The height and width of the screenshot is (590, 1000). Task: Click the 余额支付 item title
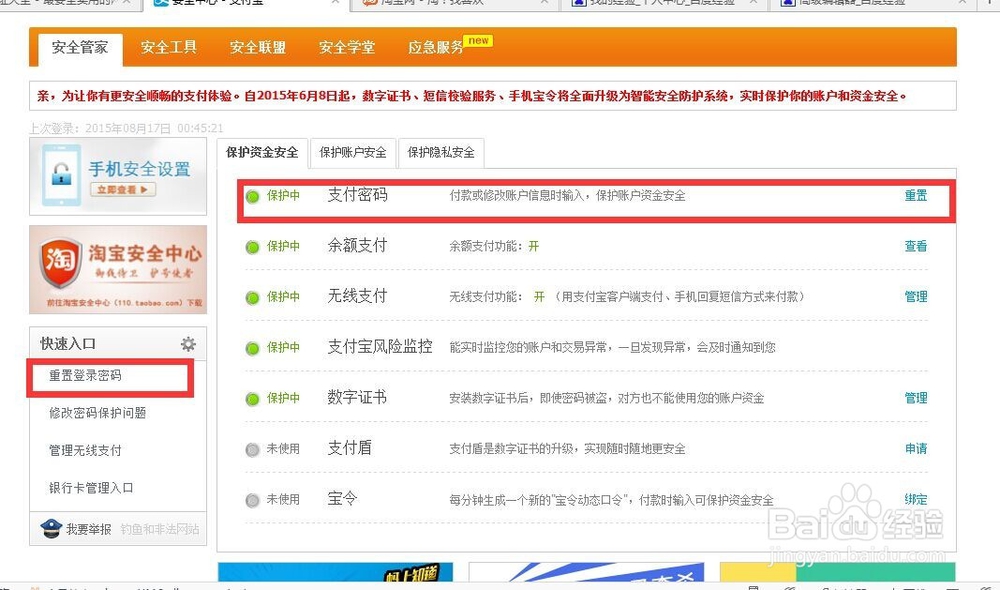point(357,245)
